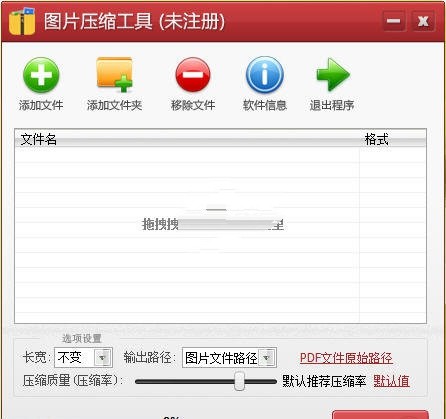Click the green plus 添加文件 icon

pos(41,75)
